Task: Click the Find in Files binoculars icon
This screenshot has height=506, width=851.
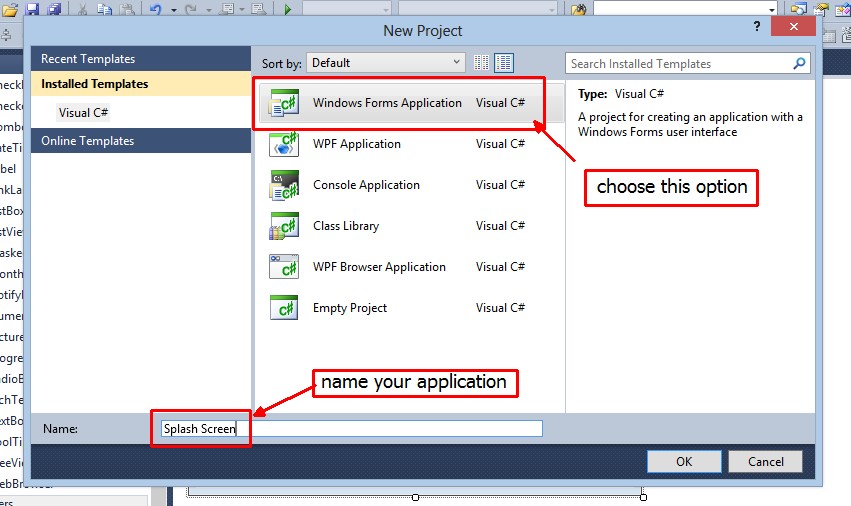Action: click(579, 9)
